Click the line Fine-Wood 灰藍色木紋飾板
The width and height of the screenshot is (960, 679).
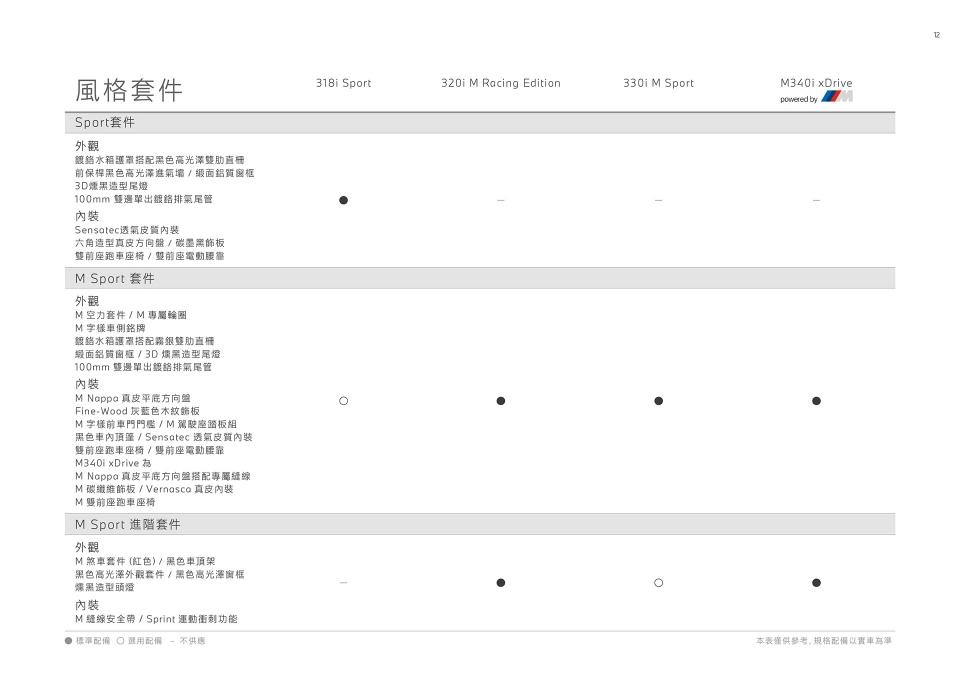pos(137,411)
